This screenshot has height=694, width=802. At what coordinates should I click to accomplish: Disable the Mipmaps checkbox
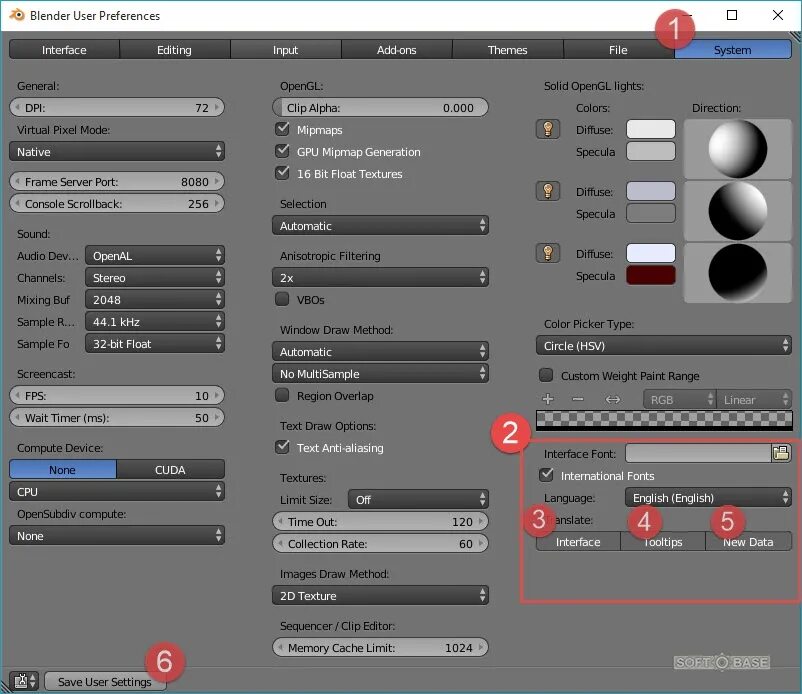coord(282,129)
